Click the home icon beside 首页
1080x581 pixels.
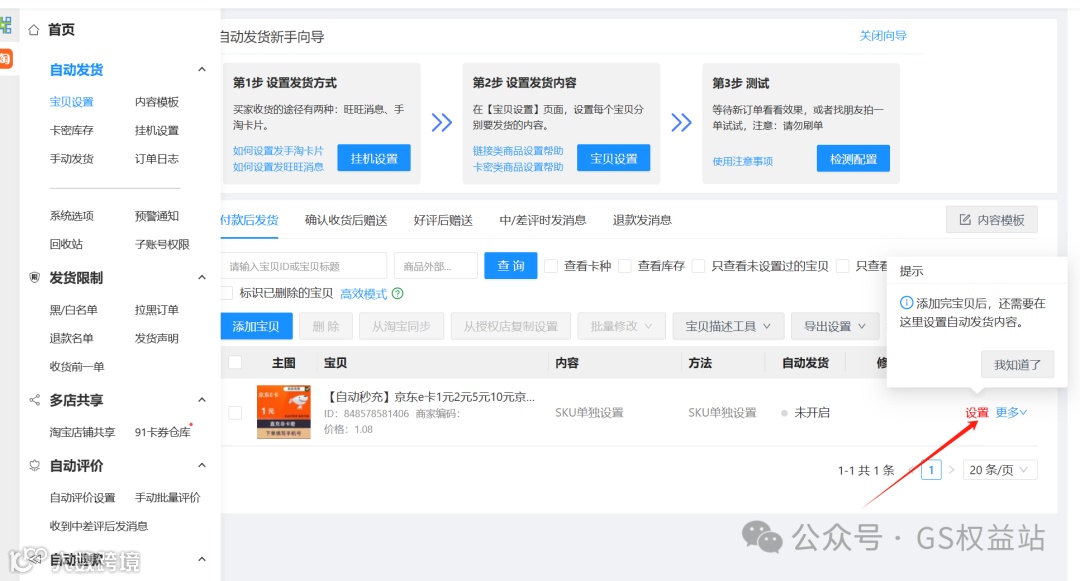33,30
